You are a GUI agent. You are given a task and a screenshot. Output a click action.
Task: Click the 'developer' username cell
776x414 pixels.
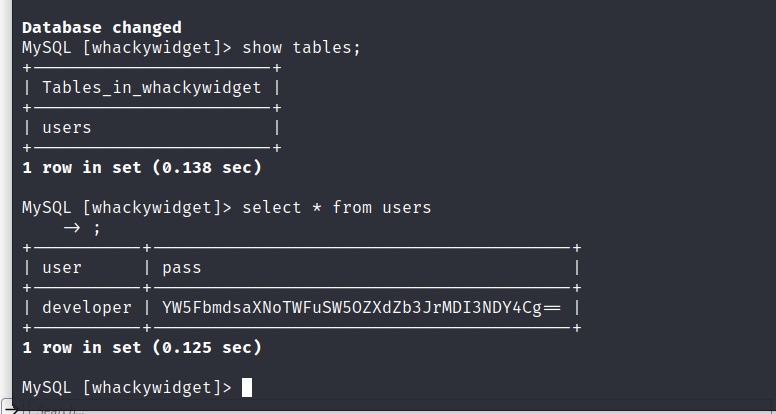(x=87, y=308)
